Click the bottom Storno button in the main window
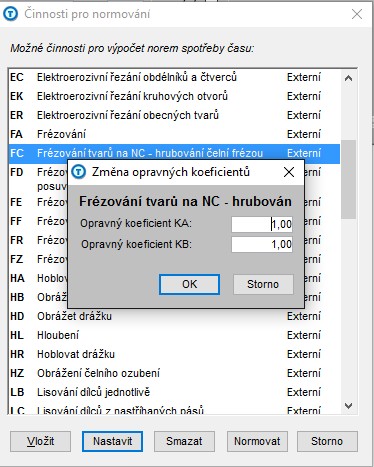This screenshot has height=467, width=374. 327,441
